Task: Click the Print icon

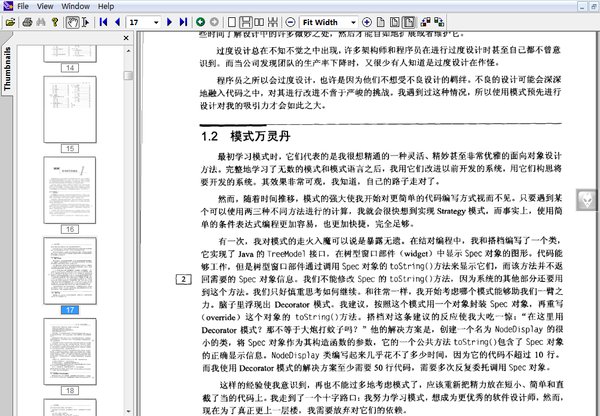Action: [x=27, y=22]
